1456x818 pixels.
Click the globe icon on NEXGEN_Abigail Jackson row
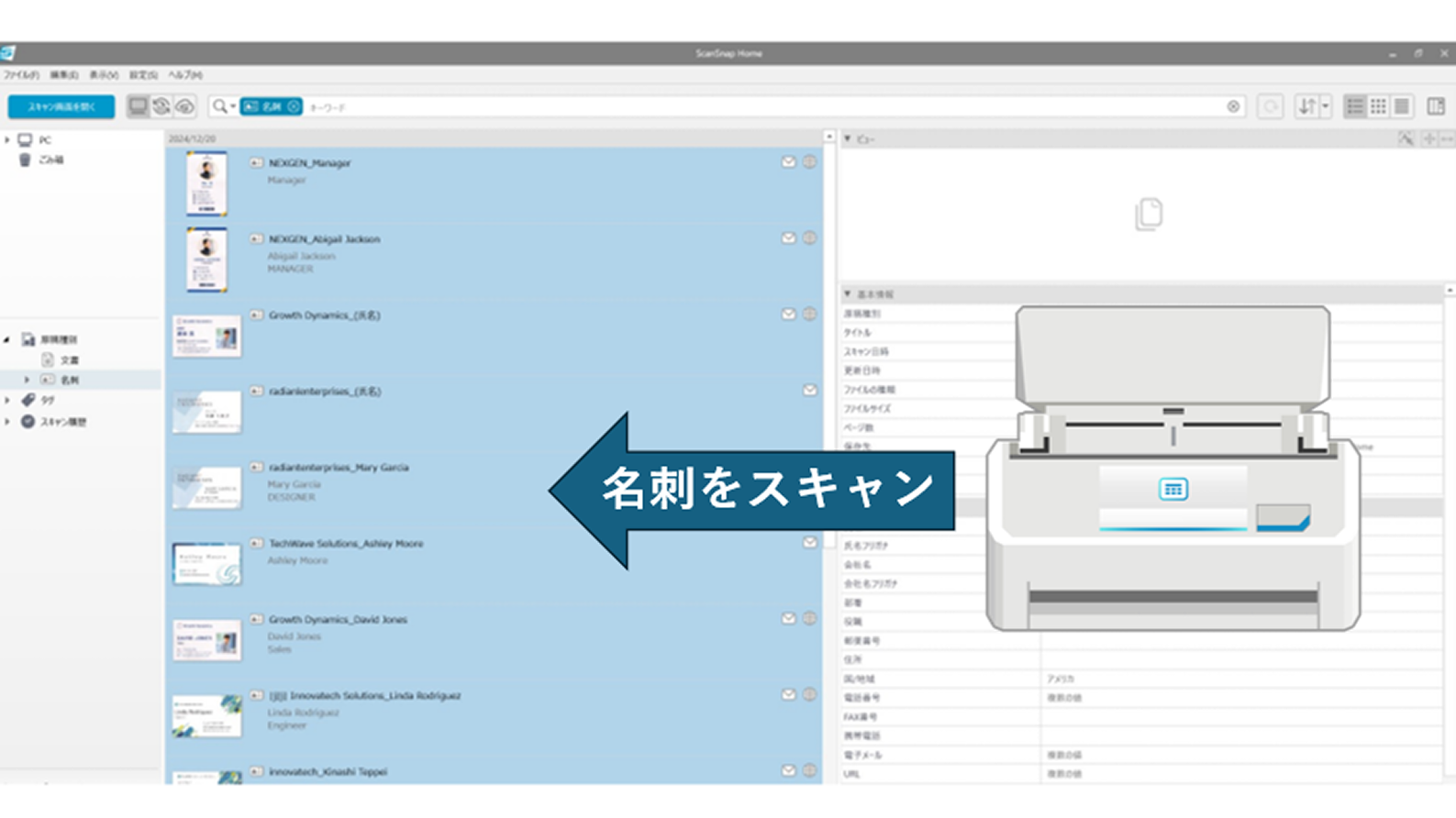click(809, 238)
